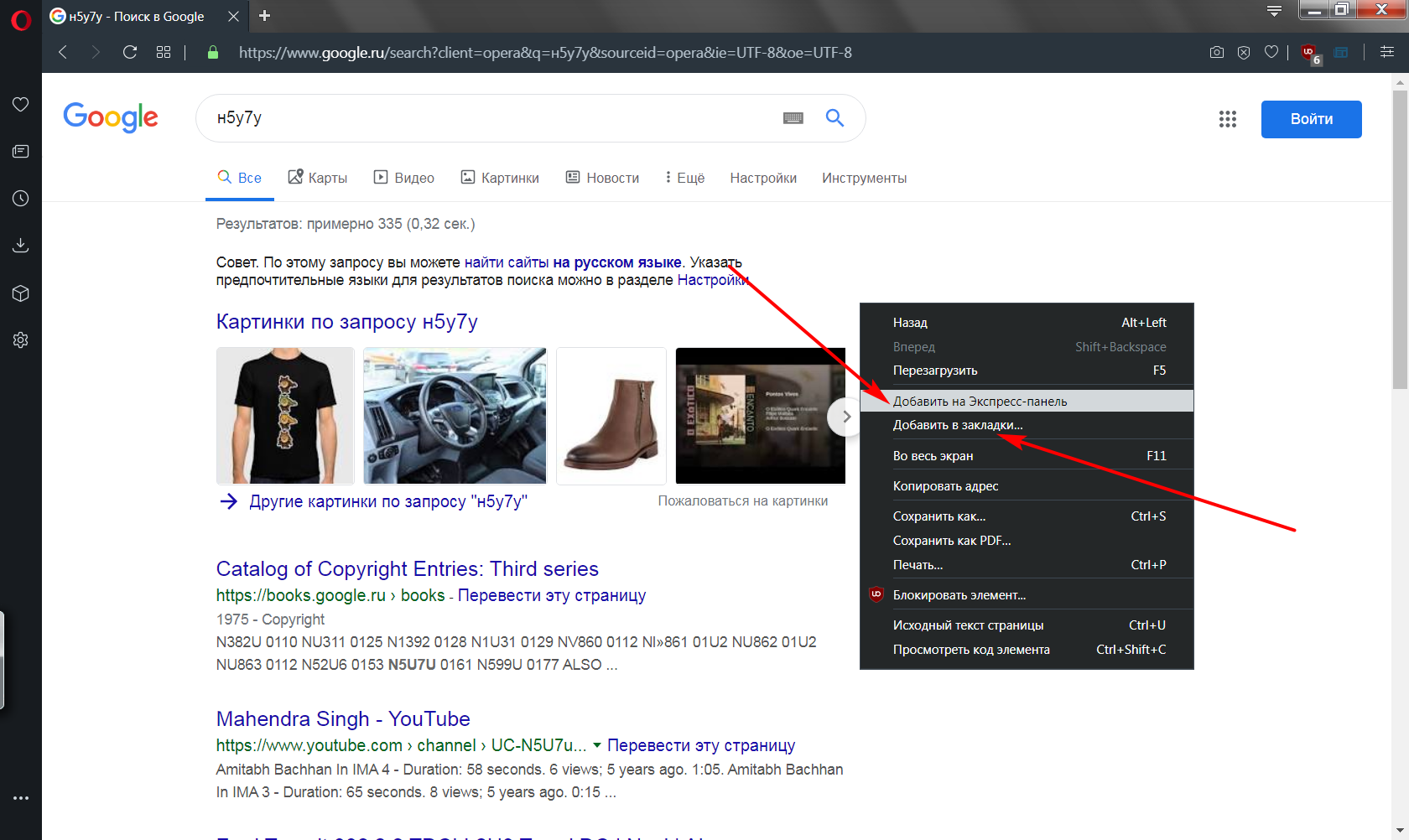Choose Перезагрузить in the context menu
Image resolution: width=1409 pixels, height=840 pixels.
[x=1027, y=371]
